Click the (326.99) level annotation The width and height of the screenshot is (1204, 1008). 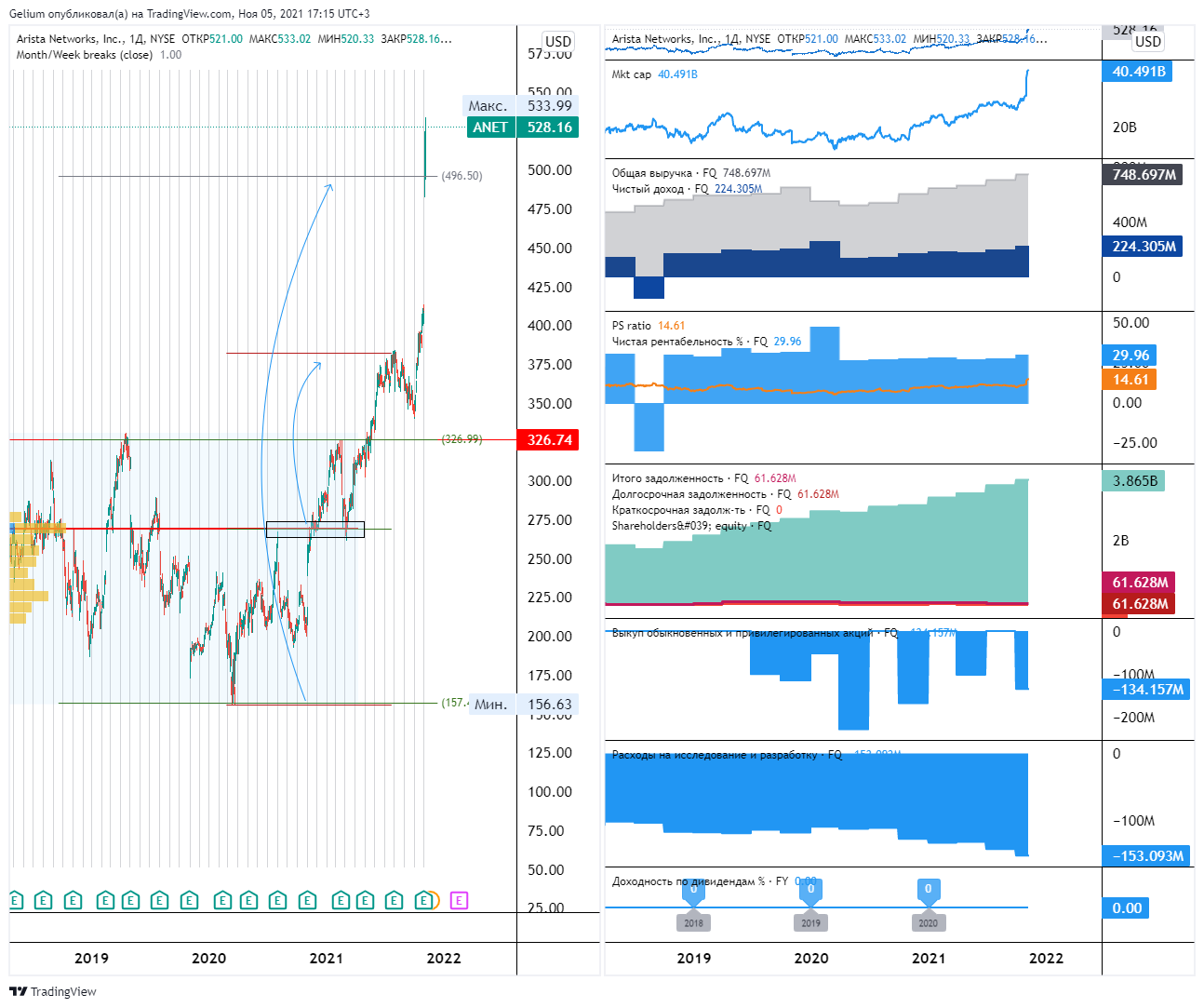(462, 439)
